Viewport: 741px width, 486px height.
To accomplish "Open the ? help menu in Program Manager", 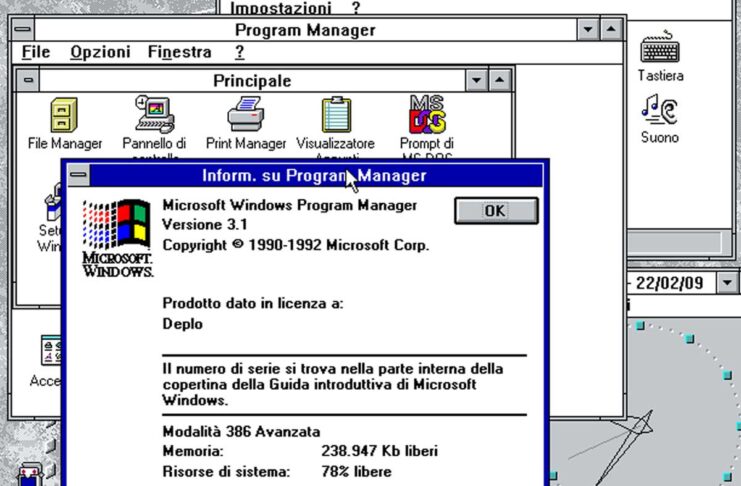I will [x=240, y=52].
